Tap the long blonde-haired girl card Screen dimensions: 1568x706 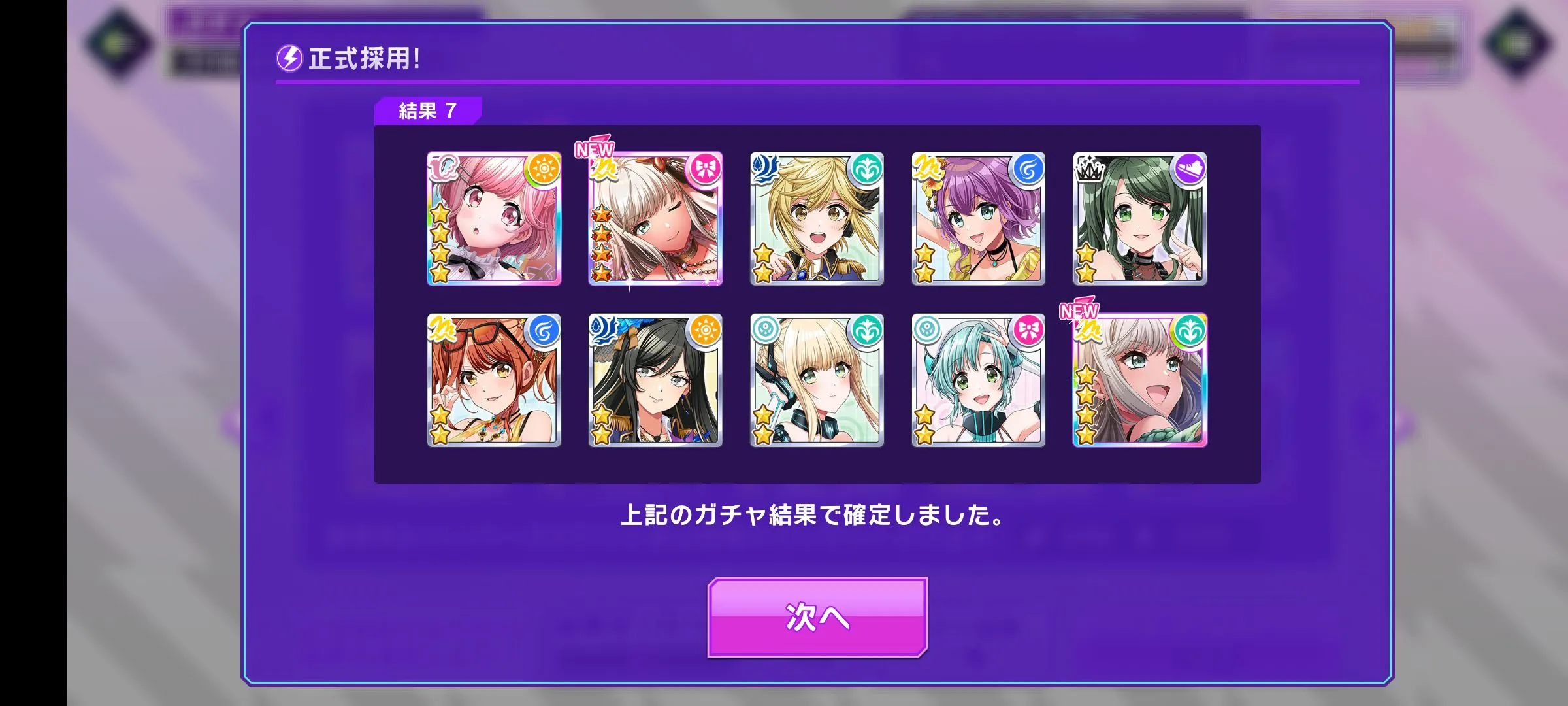point(817,380)
